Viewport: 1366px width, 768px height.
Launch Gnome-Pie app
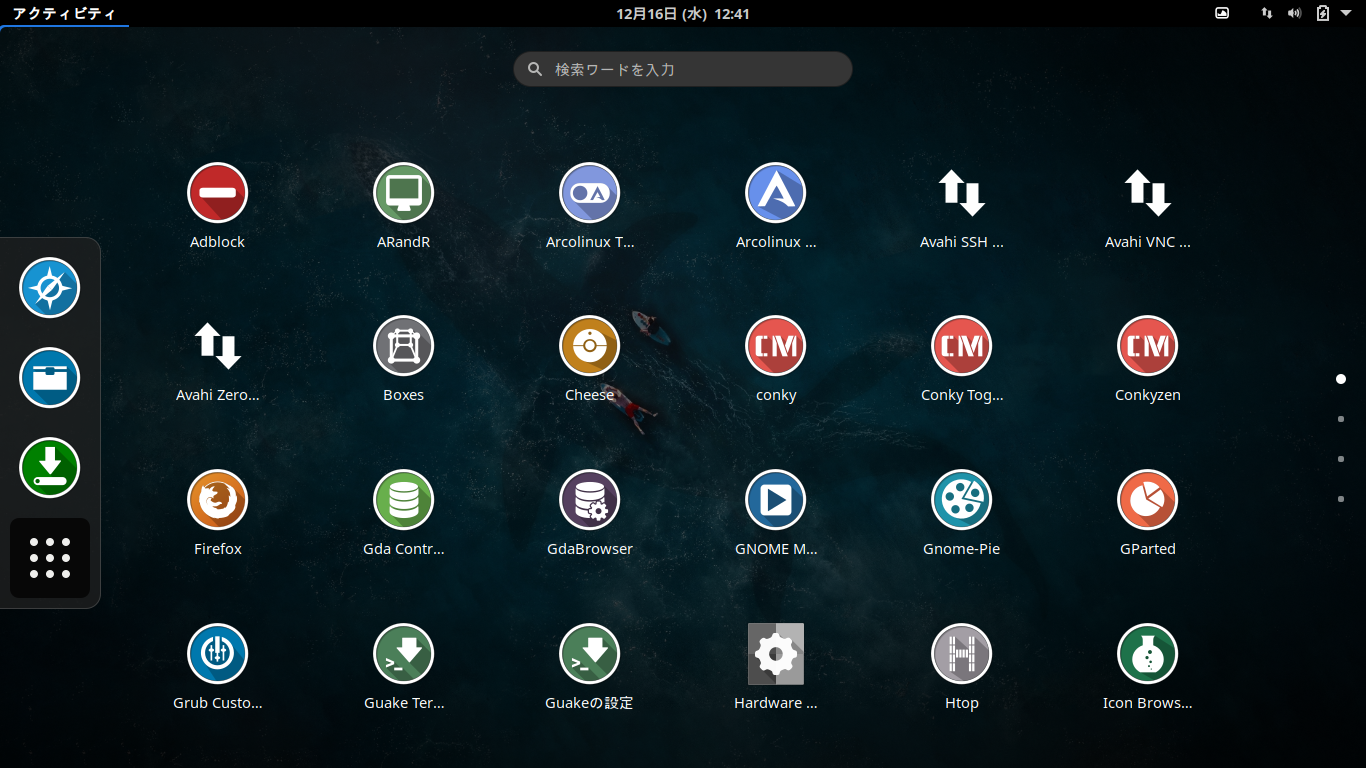click(961, 500)
